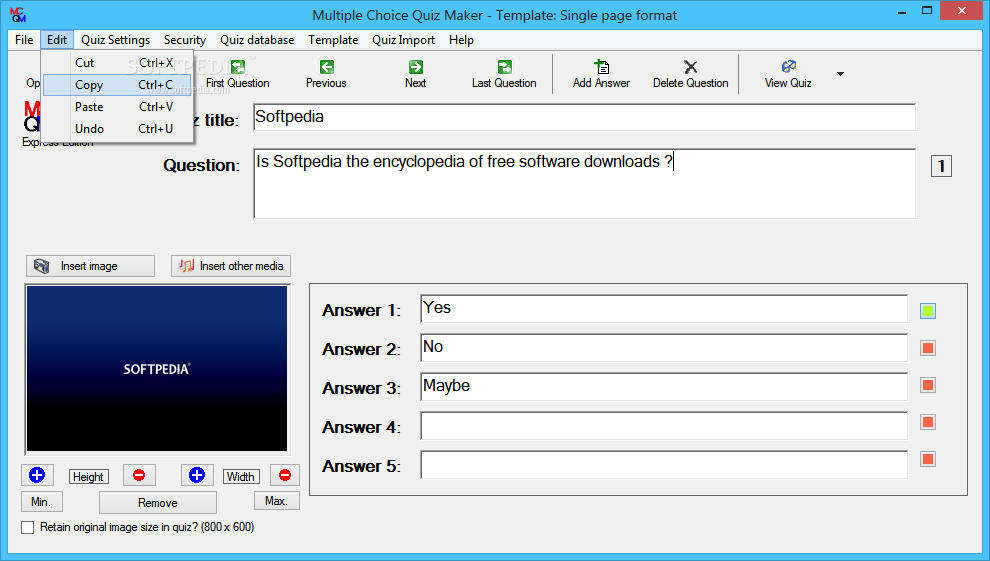Open the Security menu

185,40
